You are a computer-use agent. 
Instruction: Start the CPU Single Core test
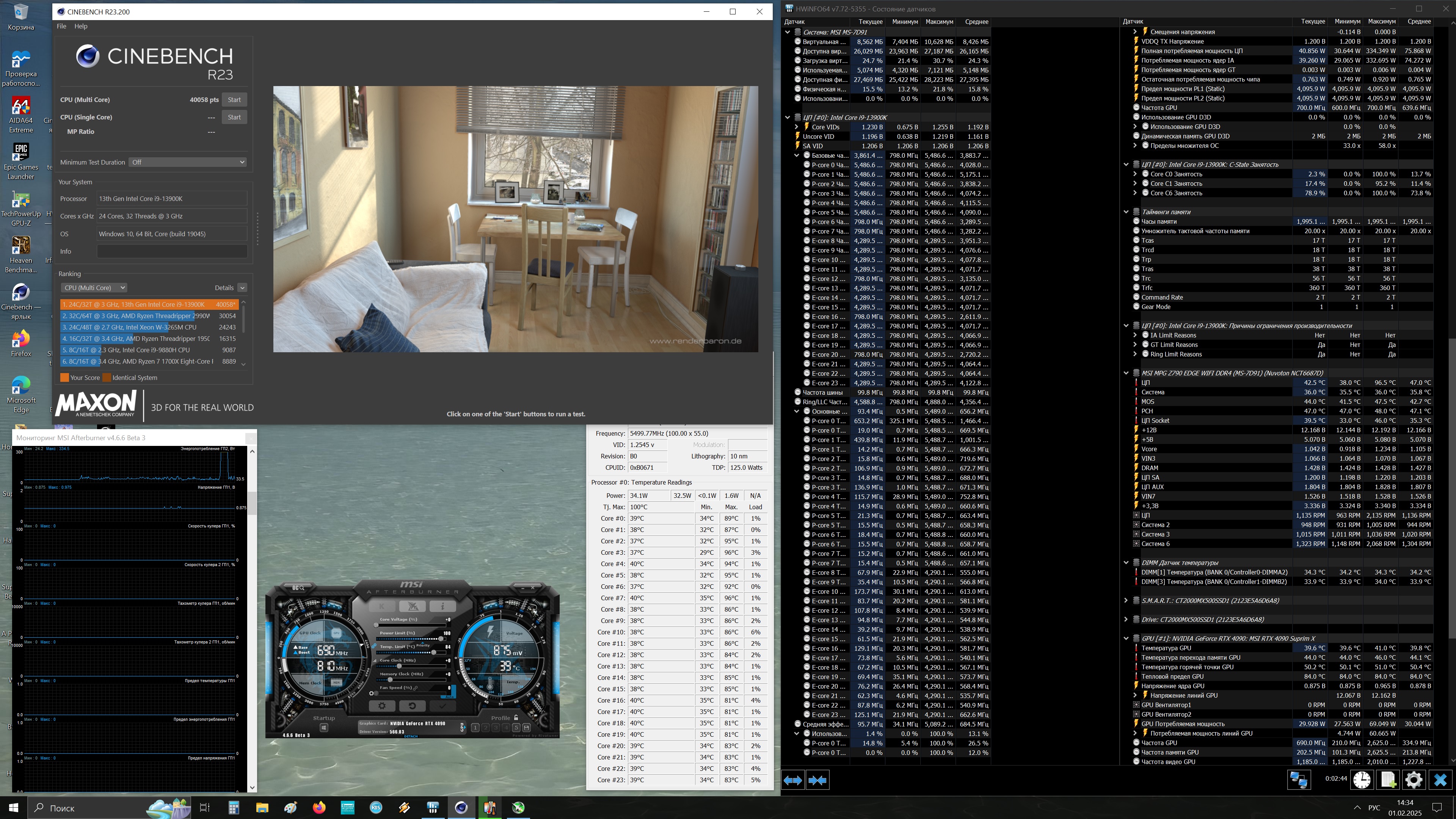pyautogui.click(x=234, y=117)
